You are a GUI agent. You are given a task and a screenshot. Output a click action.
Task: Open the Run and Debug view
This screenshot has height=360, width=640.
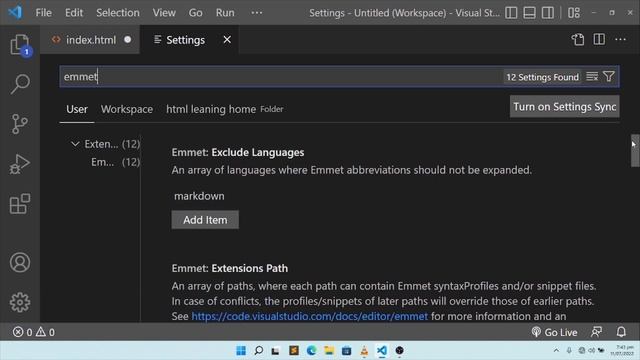click(20, 164)
